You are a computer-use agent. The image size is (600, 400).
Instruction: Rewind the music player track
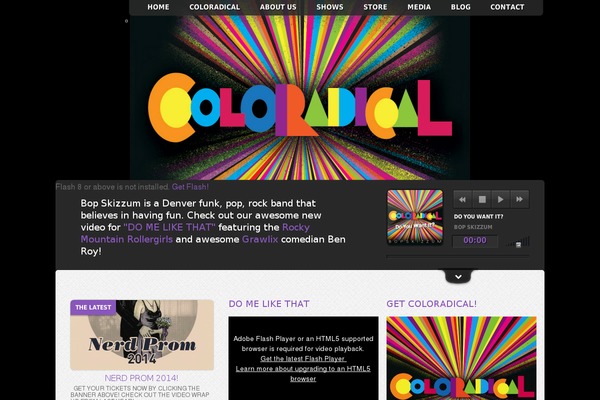click(463, 199)
